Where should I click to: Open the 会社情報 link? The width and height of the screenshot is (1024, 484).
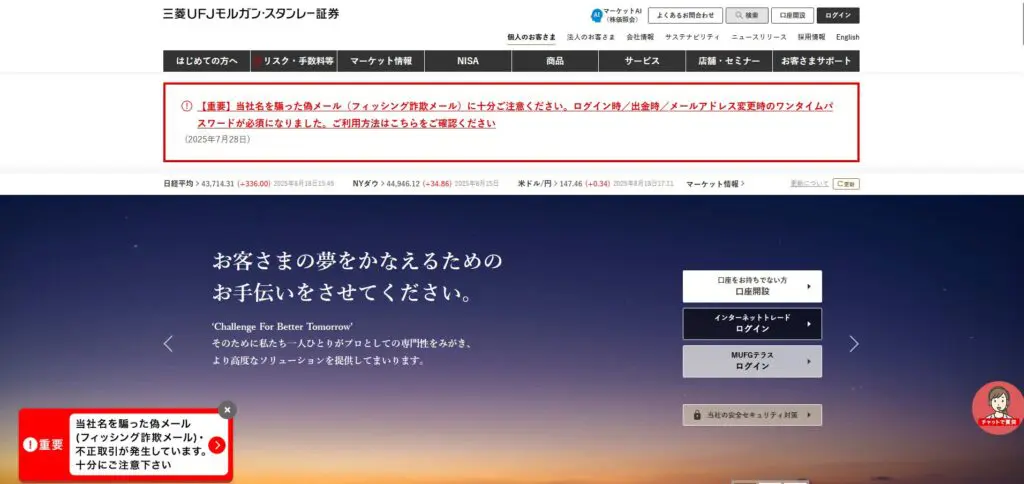pyautogui.click(x=639, y=37)
